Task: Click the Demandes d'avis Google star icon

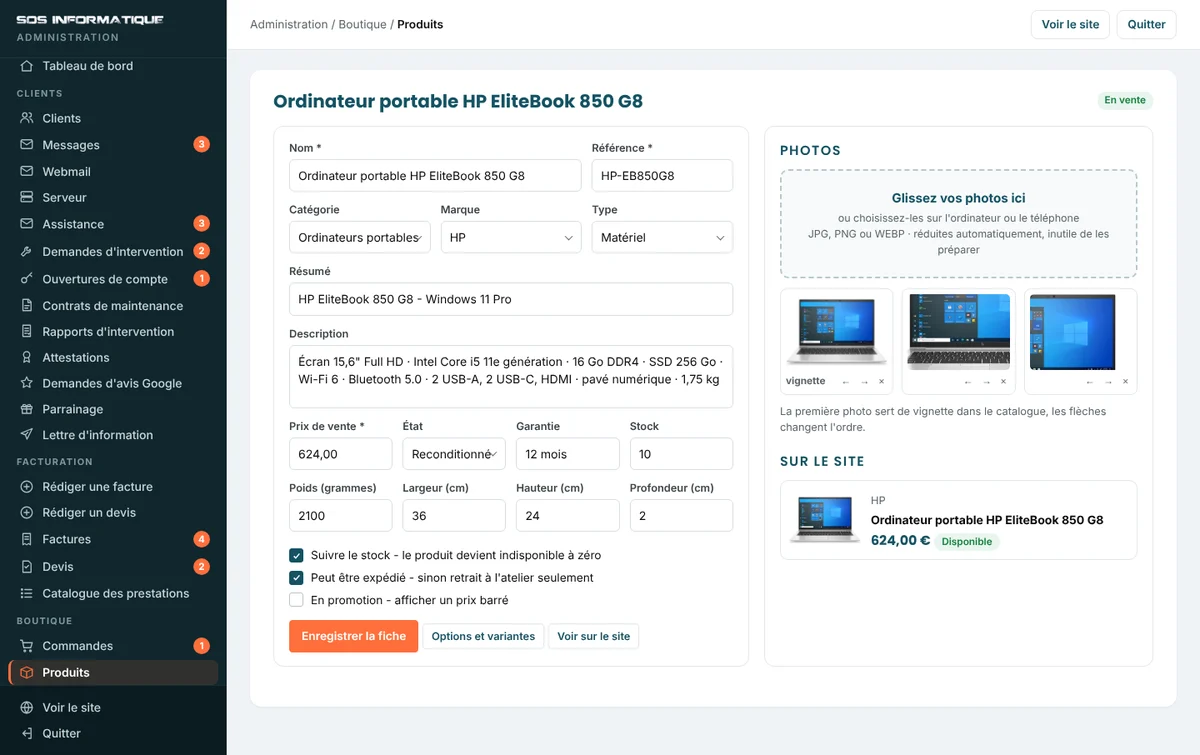Action: [27, 383]
